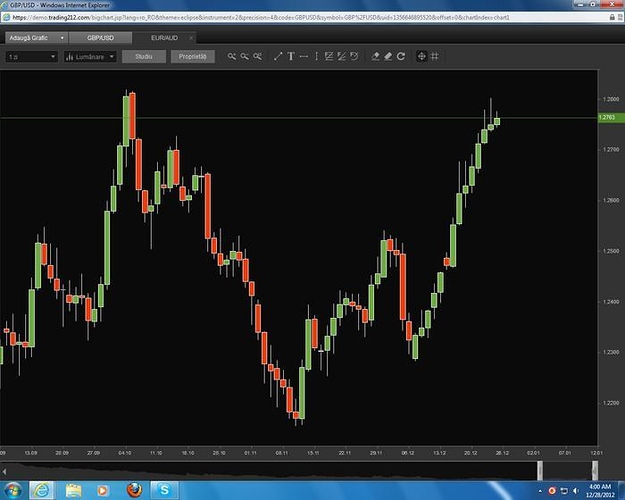Click the volume speaker tray icon

coord(576,491)
